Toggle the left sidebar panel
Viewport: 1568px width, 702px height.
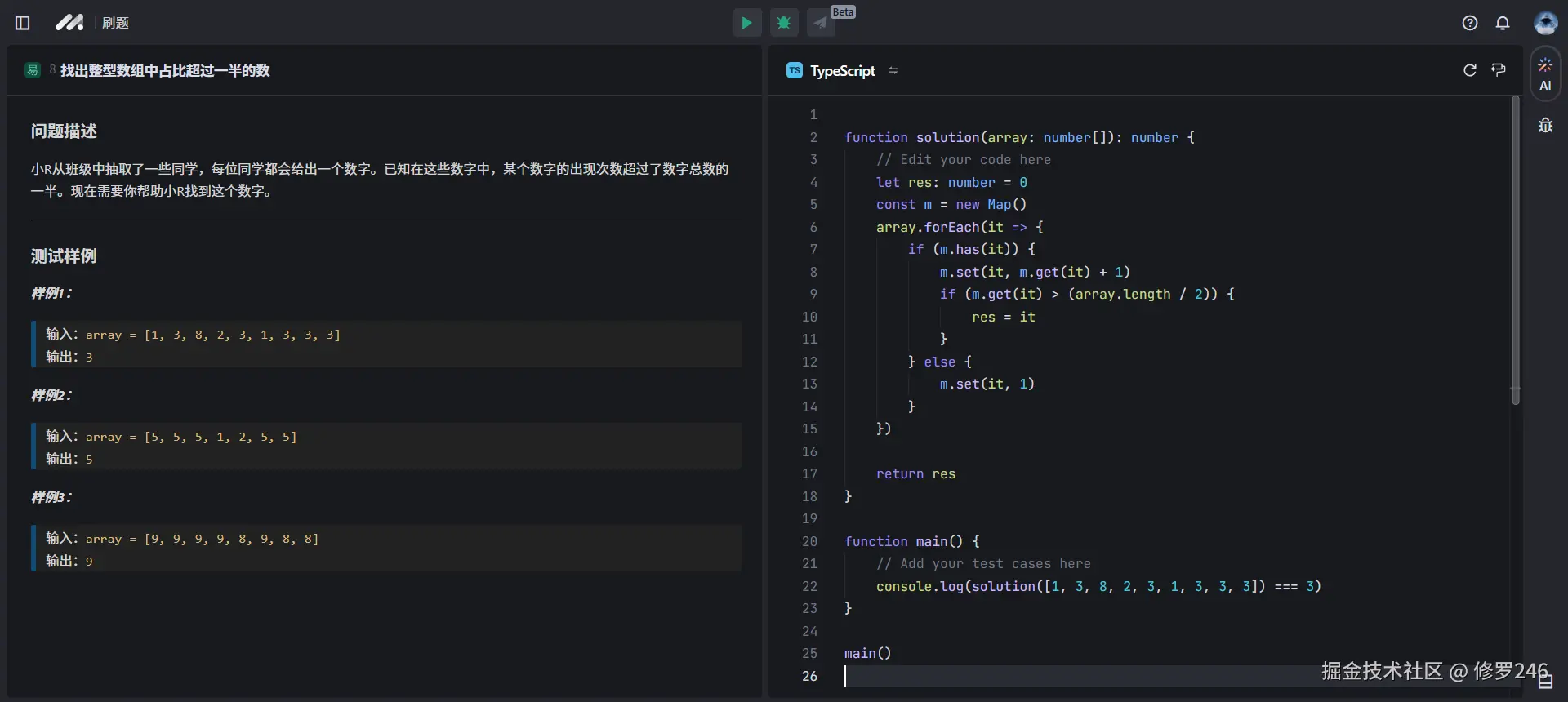[23, 23]
